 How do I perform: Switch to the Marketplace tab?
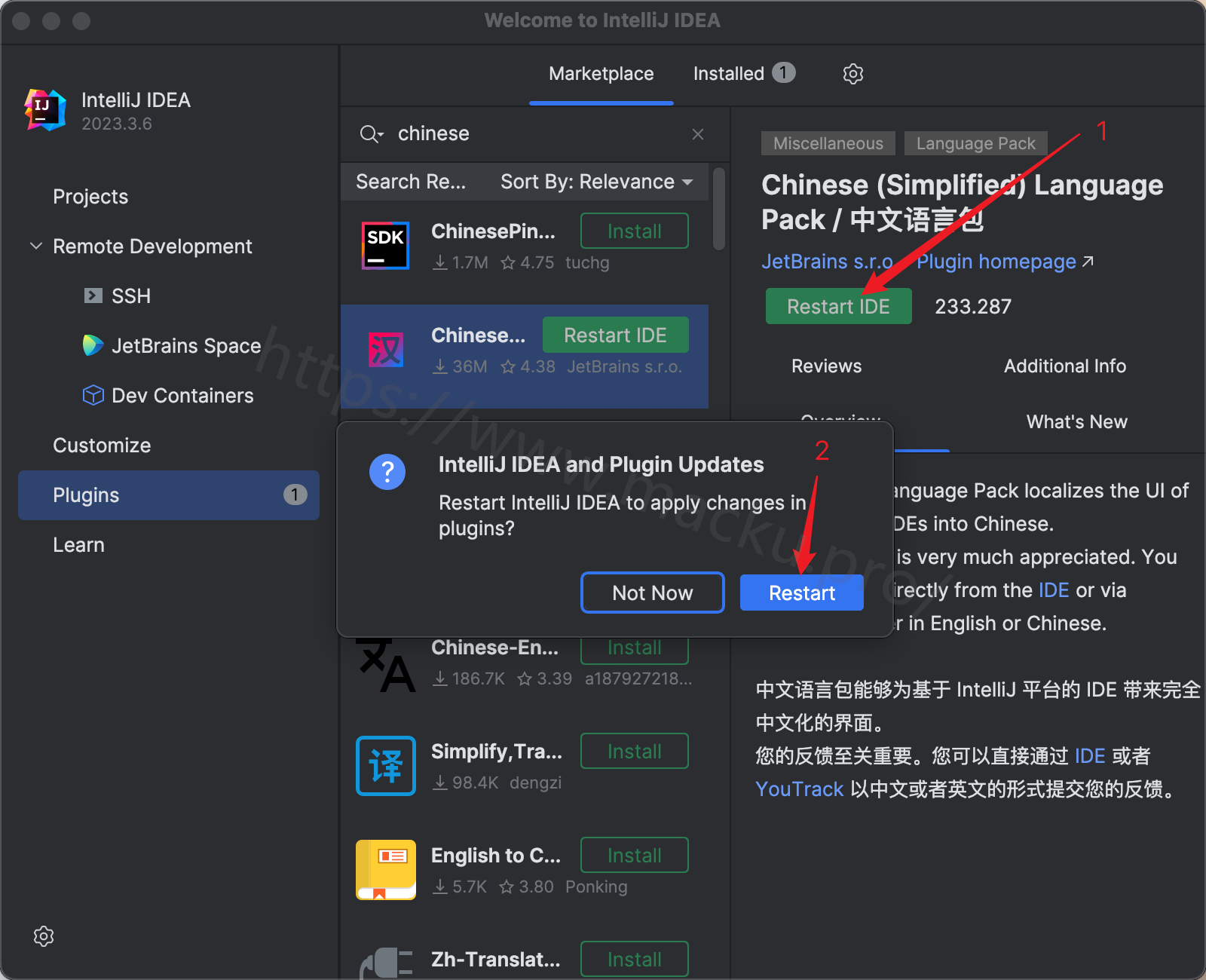(x=601, y=74)
